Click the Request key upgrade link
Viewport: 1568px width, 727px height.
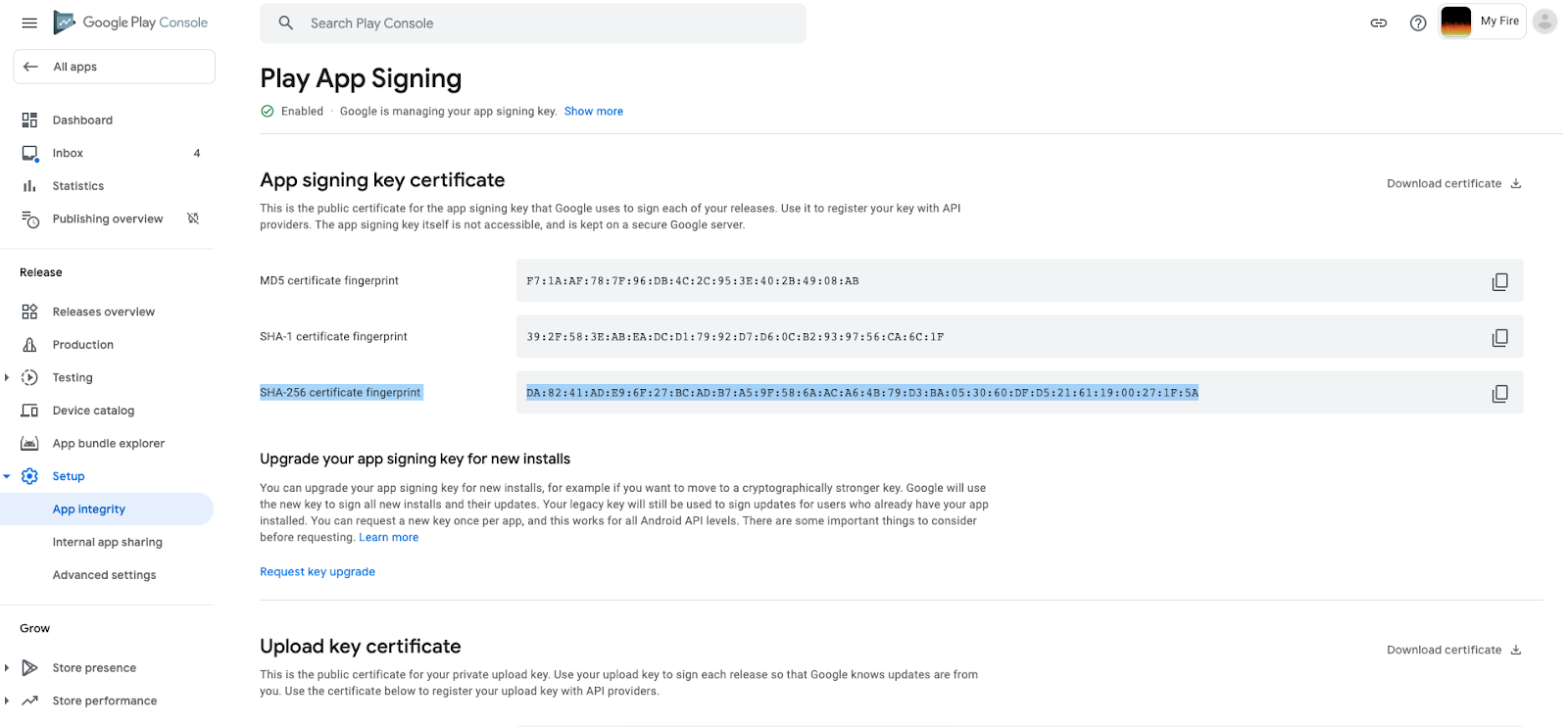(317, 571)
